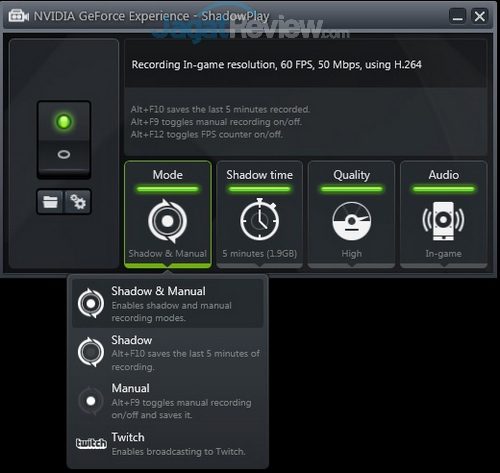Turn ShadowPlay on with green light switch

click(x=64, y=121)
